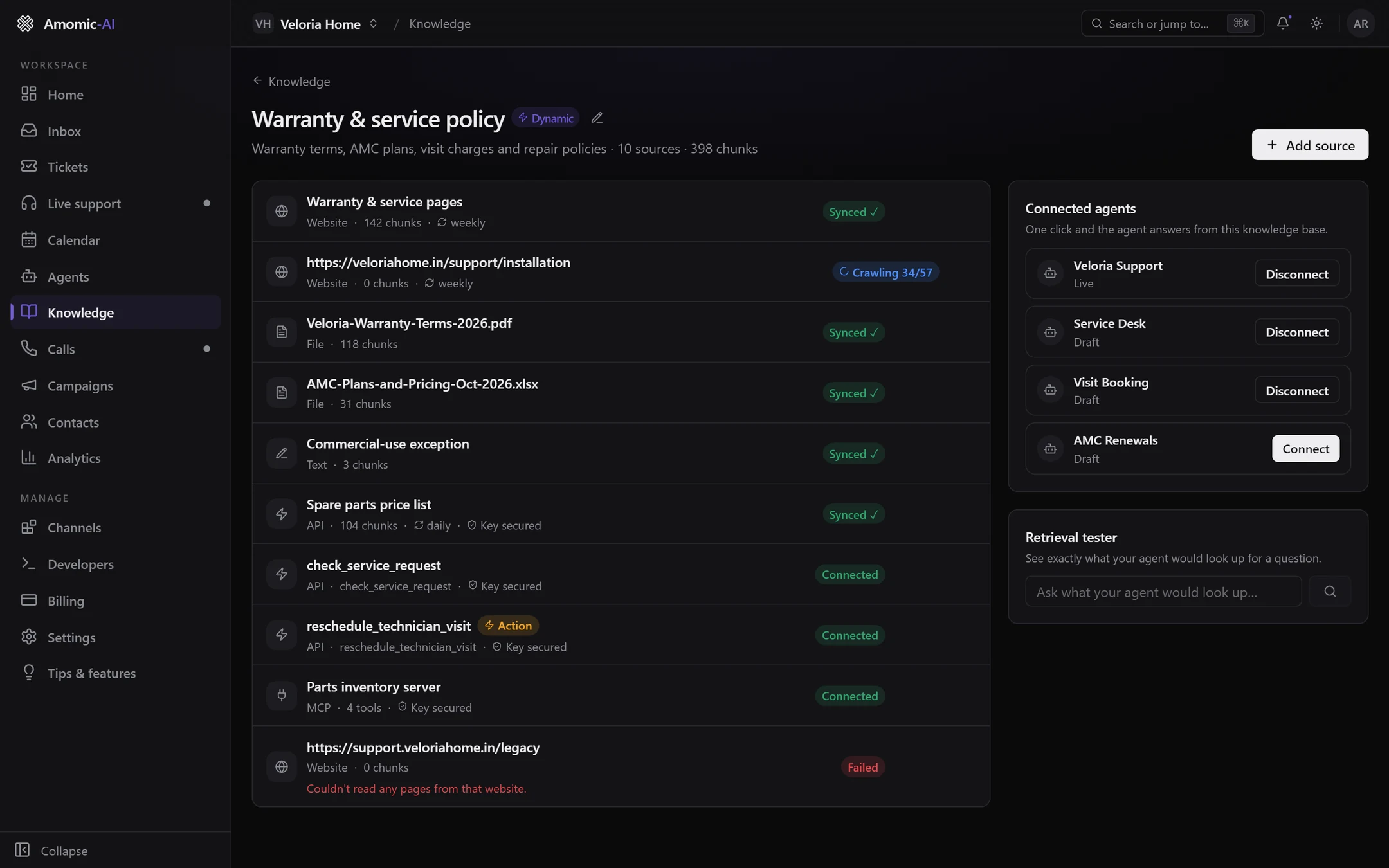The image size is (1389, 868).
Task: Disconnect the Service Desk agent
Action: (x=1297, y=332)
